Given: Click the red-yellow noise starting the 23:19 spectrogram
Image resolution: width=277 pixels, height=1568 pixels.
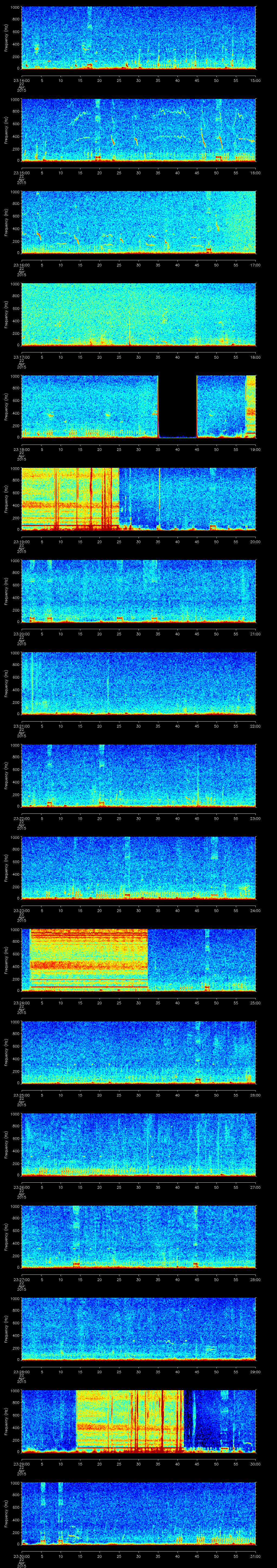Looking at the screenshot, I should tap(70, 498).
